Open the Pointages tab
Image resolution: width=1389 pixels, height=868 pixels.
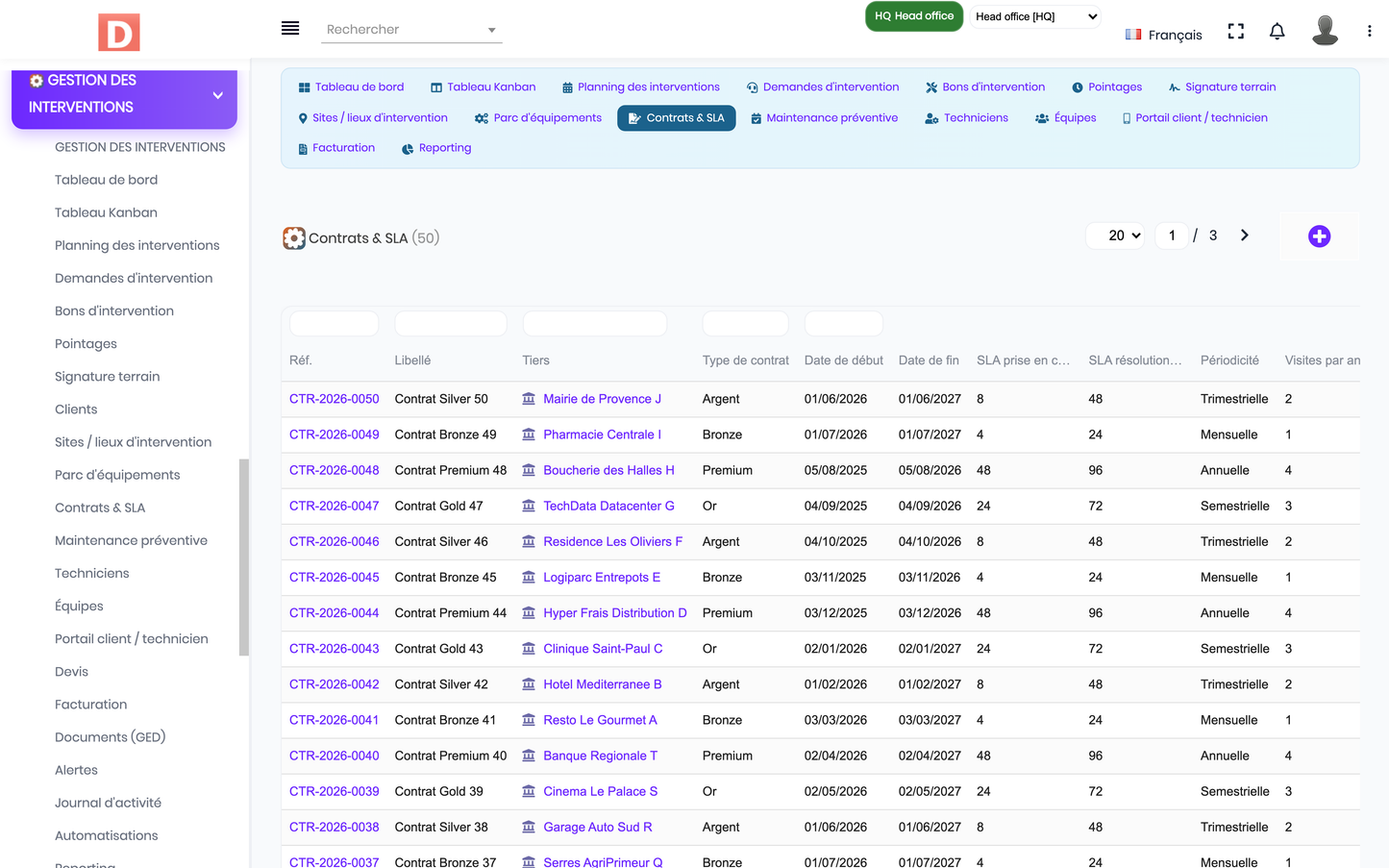point(1106,87)
